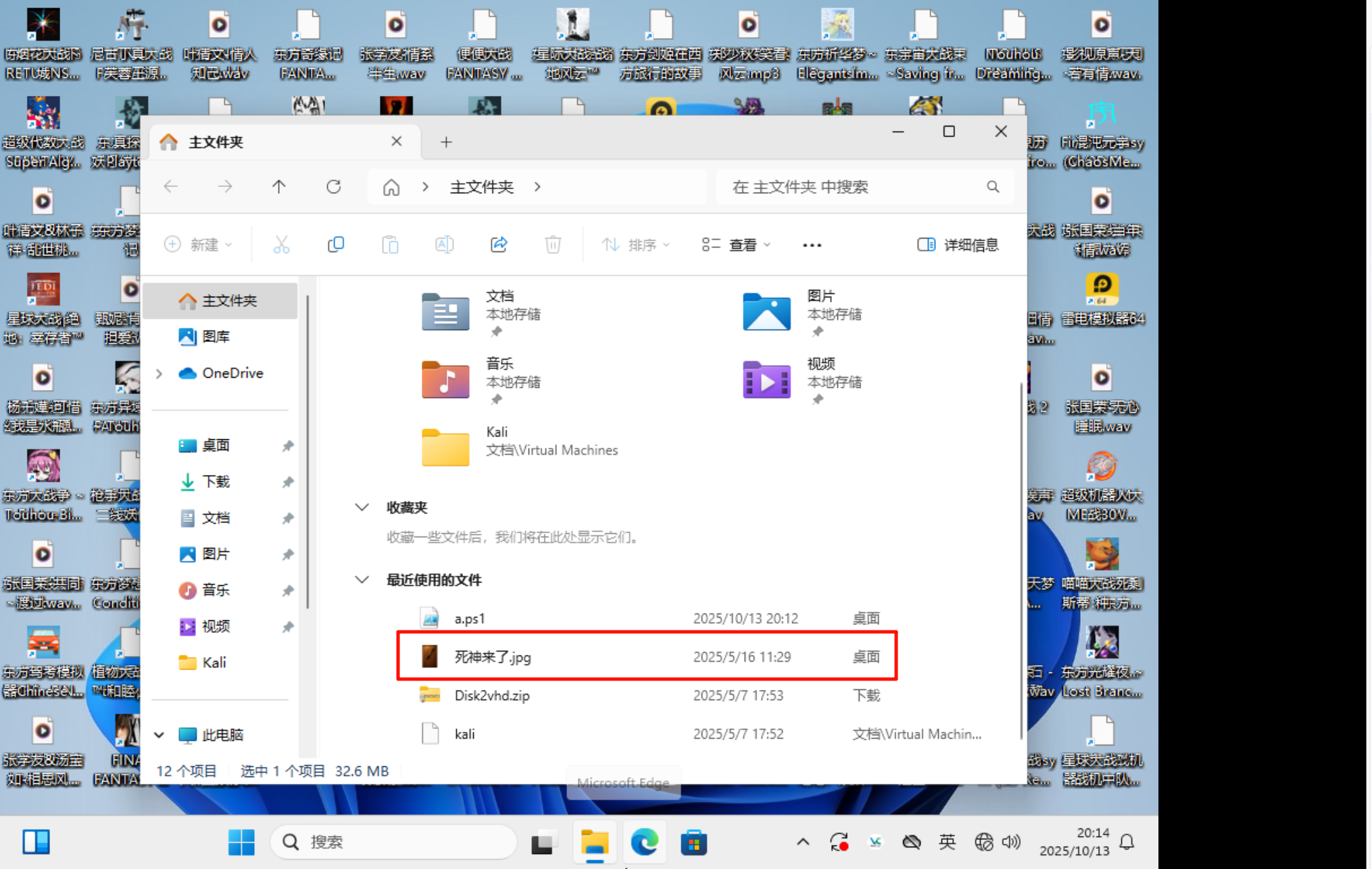This screenshot has height=869, width=1372.
Task: Click the Cut scissors icon in toolbar
Action: pyautogui.click(x=281, y=245)
